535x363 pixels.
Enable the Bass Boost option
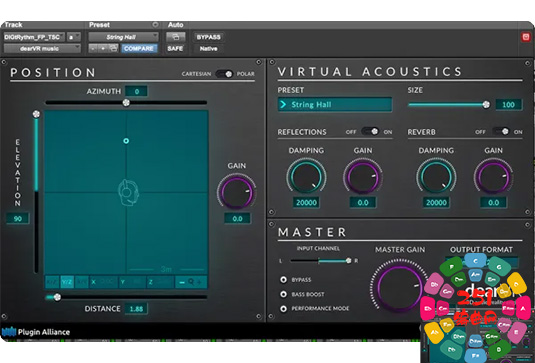[x=283, y=294]
